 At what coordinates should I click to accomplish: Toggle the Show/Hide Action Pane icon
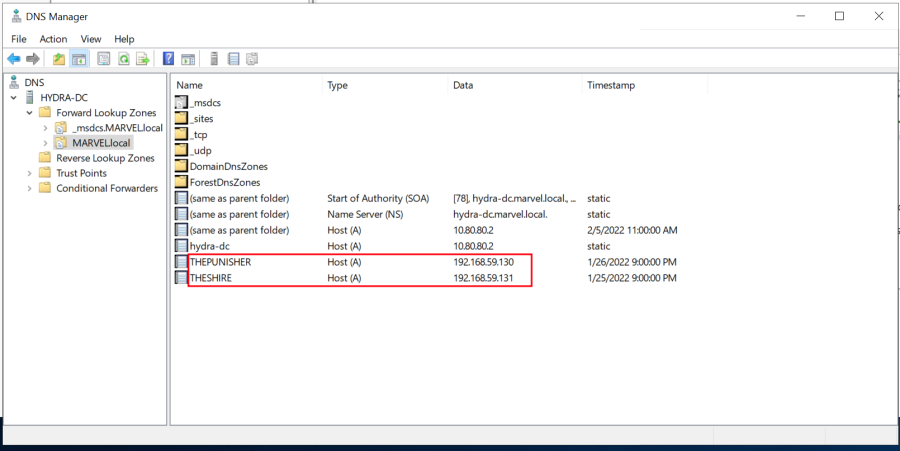[x=188, y=59]
